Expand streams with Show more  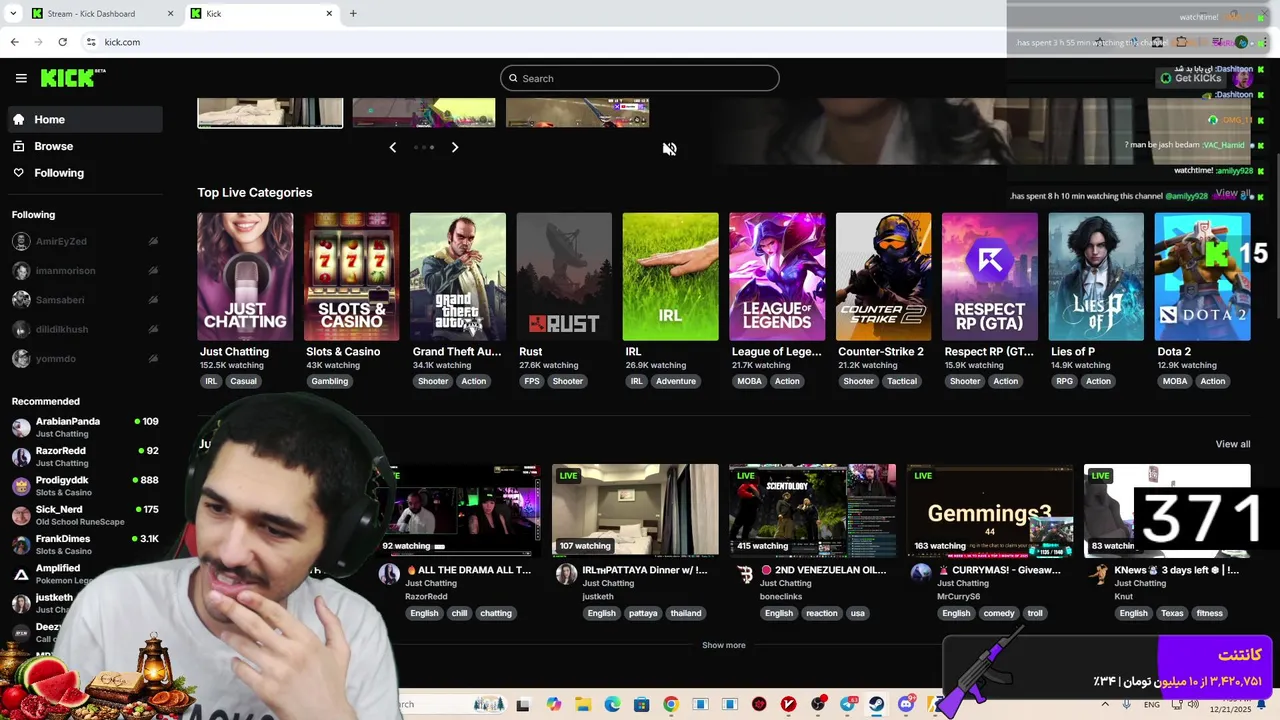[723, 645]
